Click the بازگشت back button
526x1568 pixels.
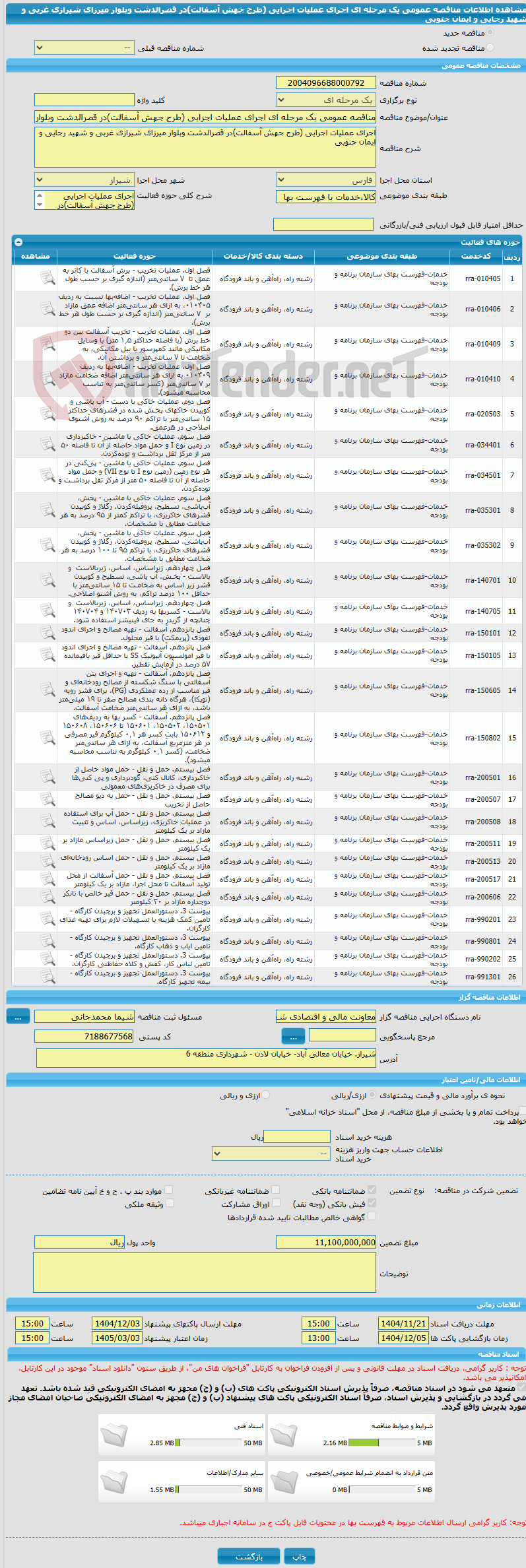249,1556
